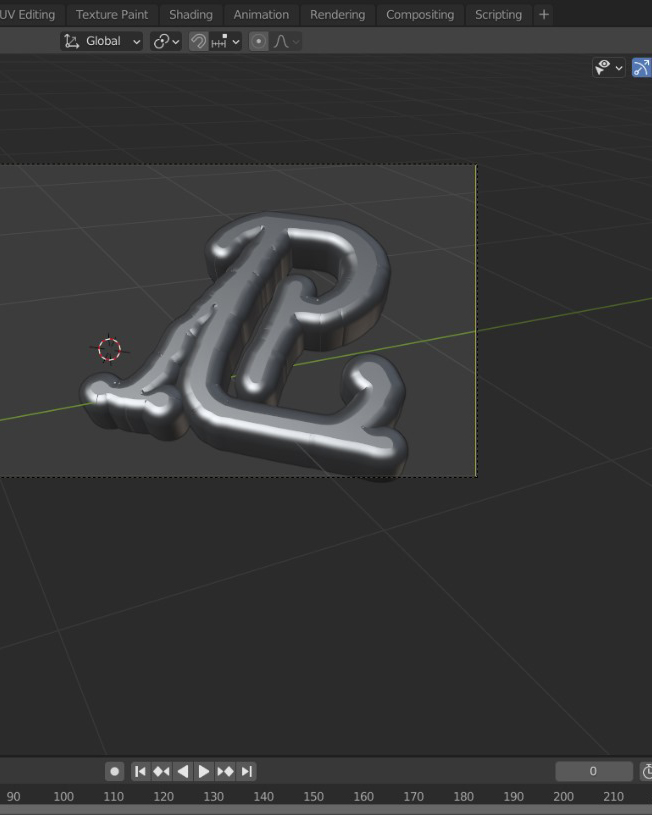The width and height of the screenshot is (652, 815).
Task: Jump to previous keyframe
Action: [161, 771]
